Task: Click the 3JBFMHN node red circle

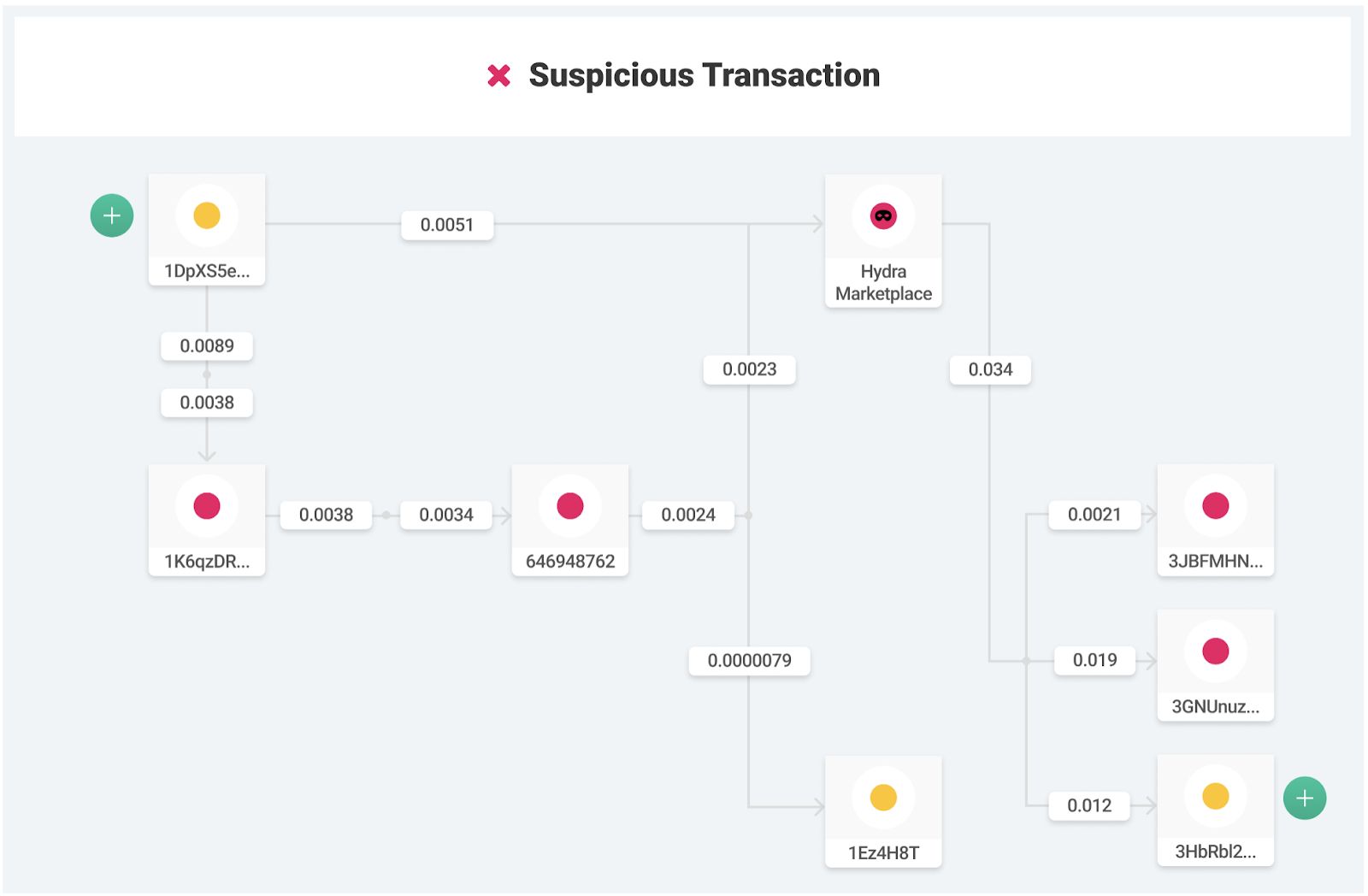Action: [1216, 505]
